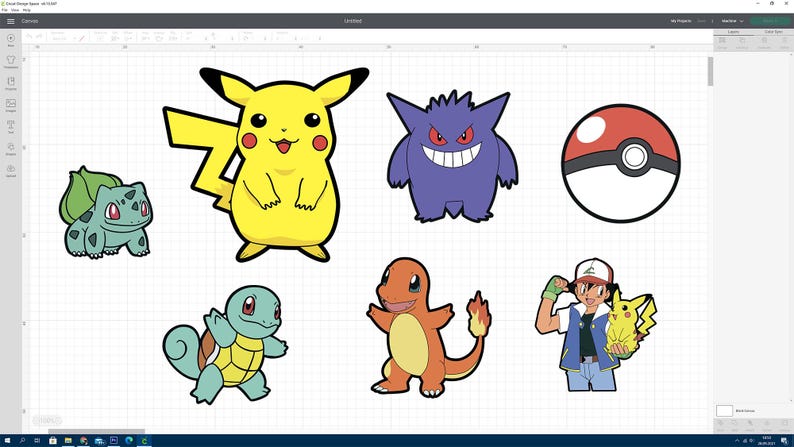Select the large Pikachu image
This screenshot has height=447, width=794.
(x=266, y=165)
